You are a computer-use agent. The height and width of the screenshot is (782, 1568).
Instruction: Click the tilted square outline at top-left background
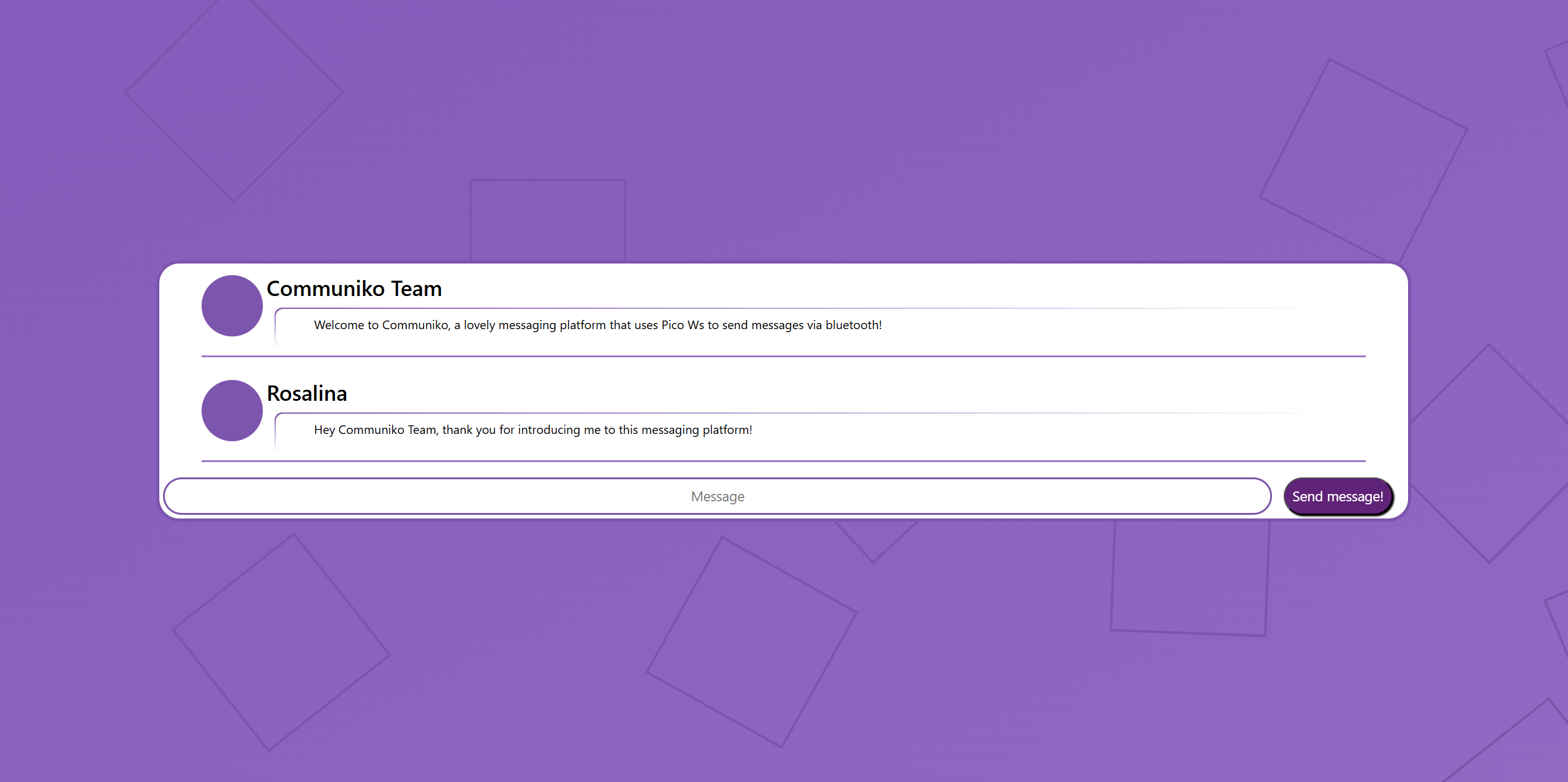(x=233, y=93)
